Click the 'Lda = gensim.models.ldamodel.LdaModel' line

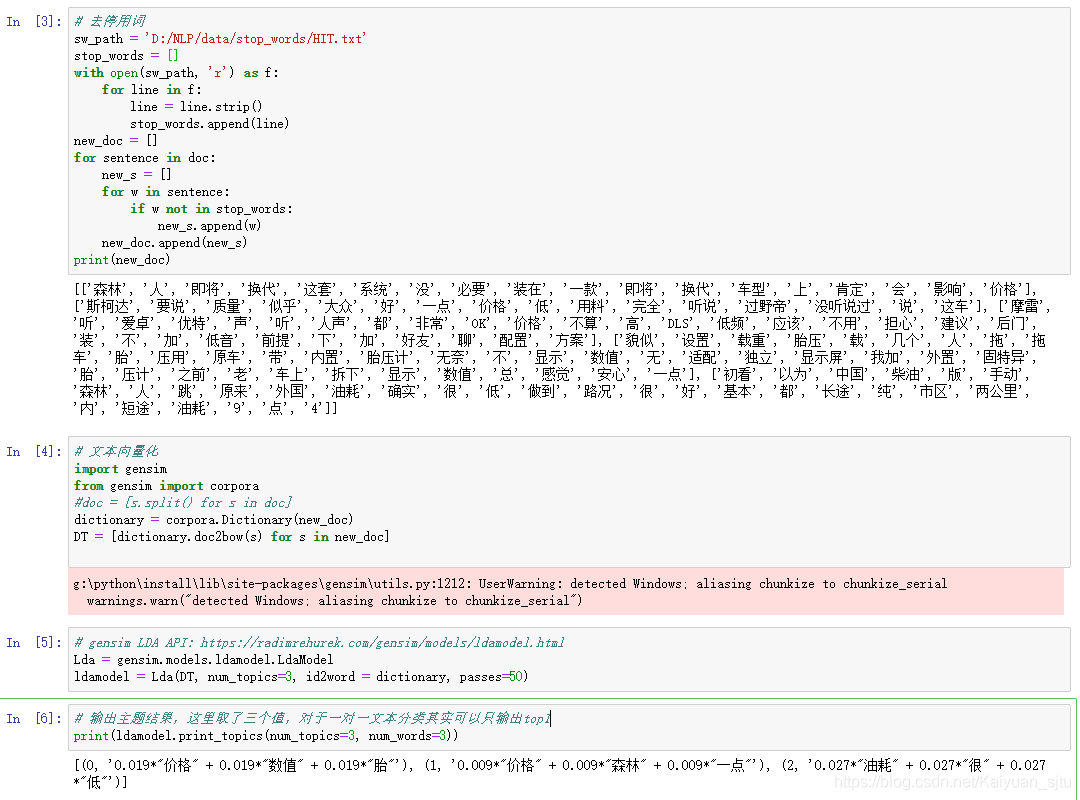(x=203, y=659)
